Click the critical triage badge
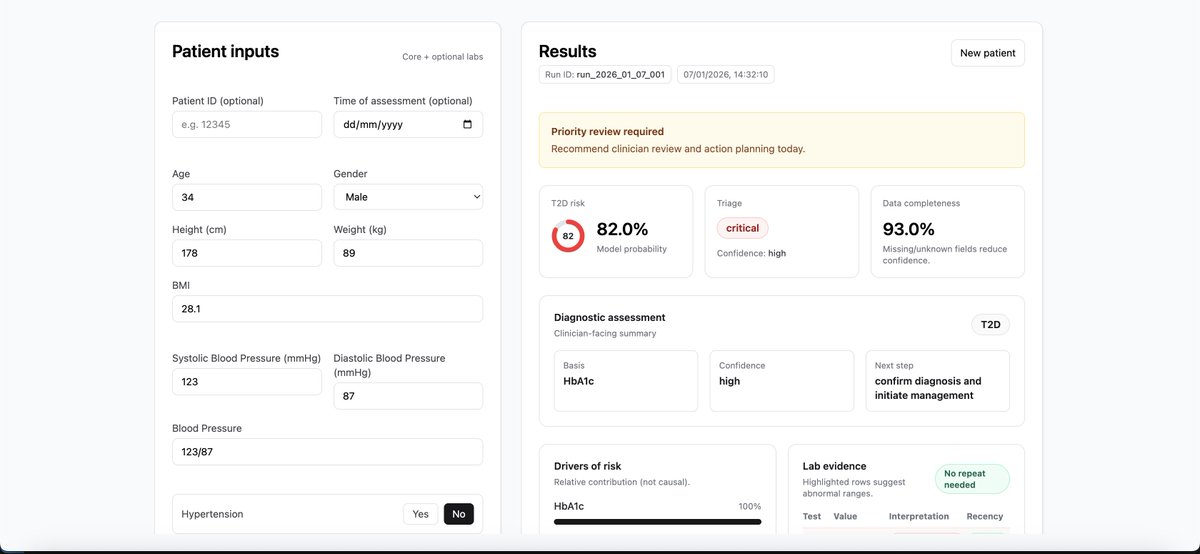Viewport: 1200px width, 554px height. point(742,228)
